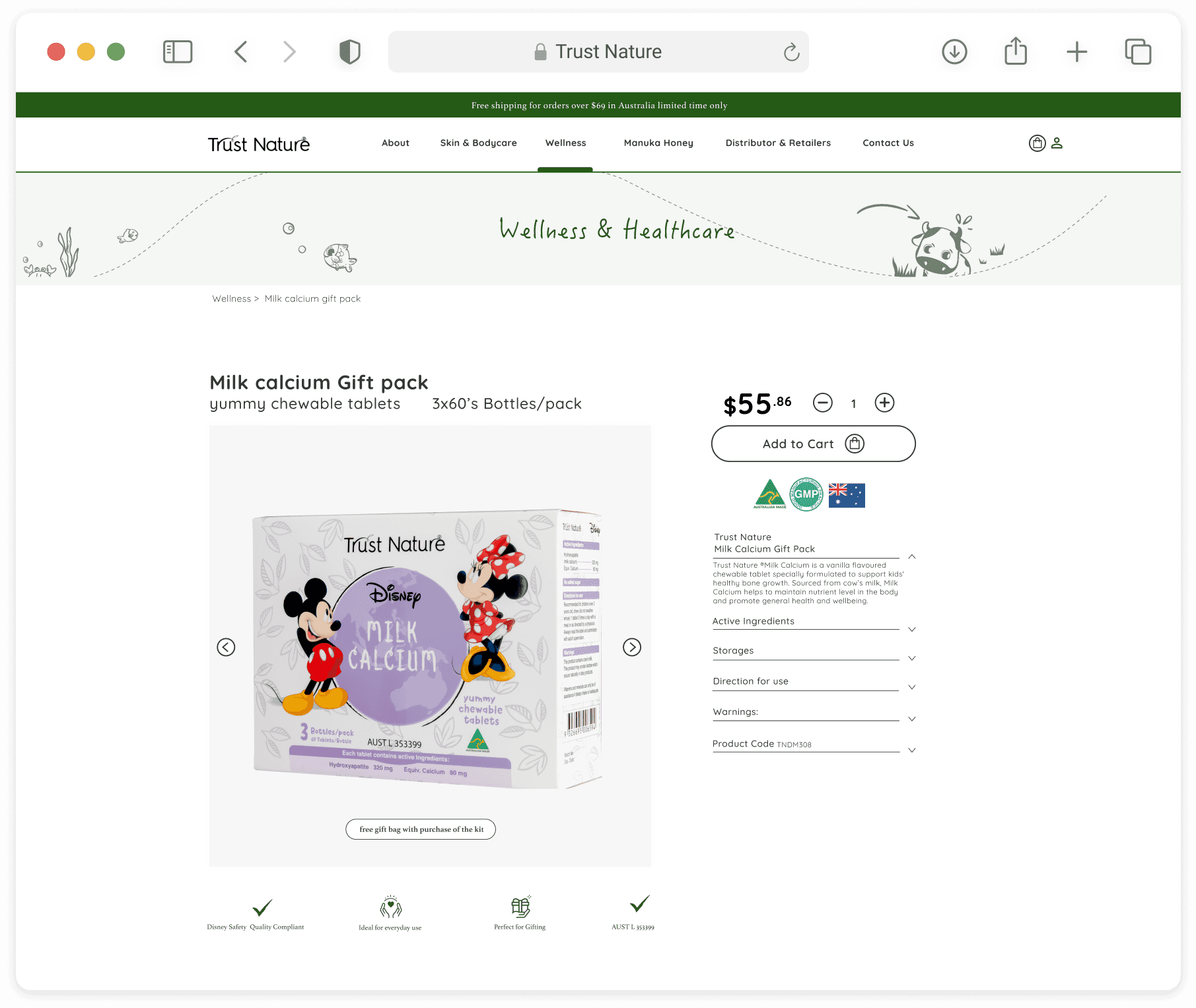The image size is (1196, 1008).
Task: Select the Wellness menu item
Action: (566, 143)
